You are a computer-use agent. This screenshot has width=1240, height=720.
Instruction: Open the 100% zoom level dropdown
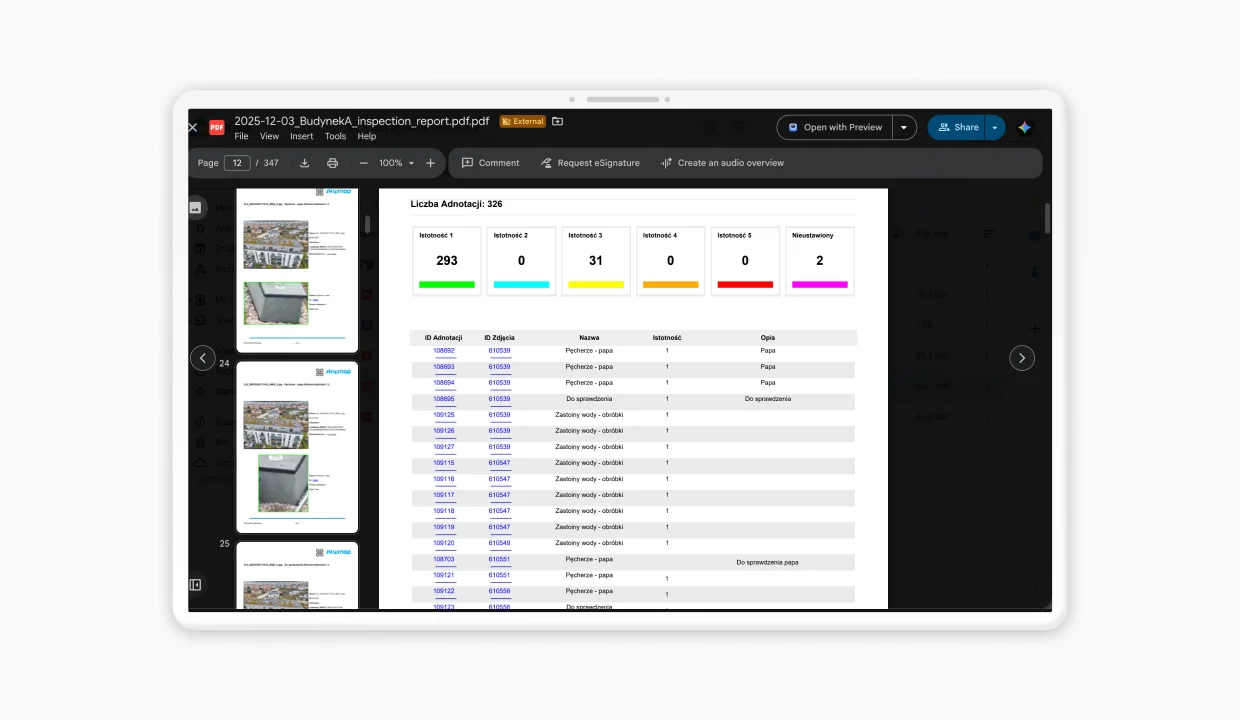click(x=396, y=163)
